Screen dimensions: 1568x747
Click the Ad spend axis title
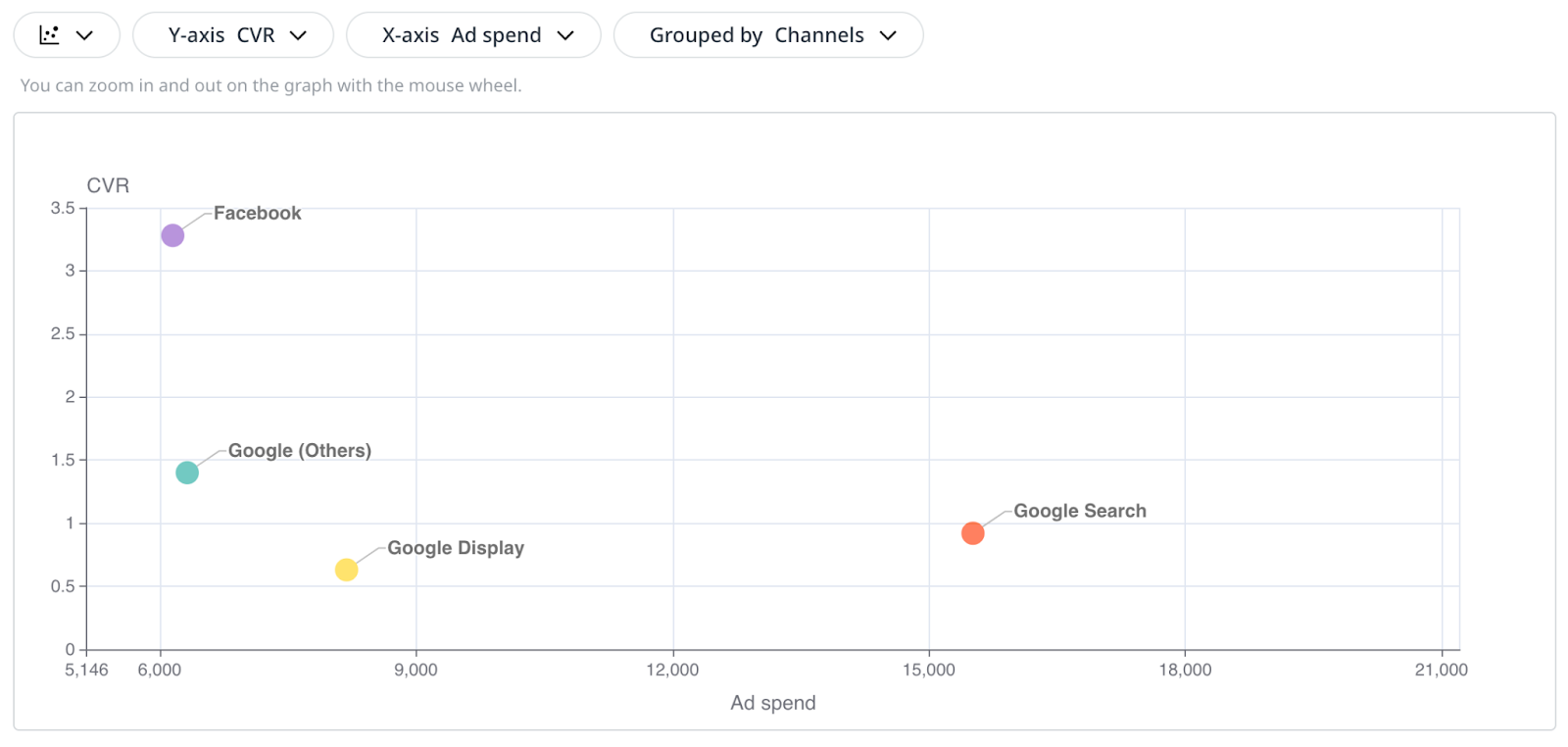[x=772, y=703]
